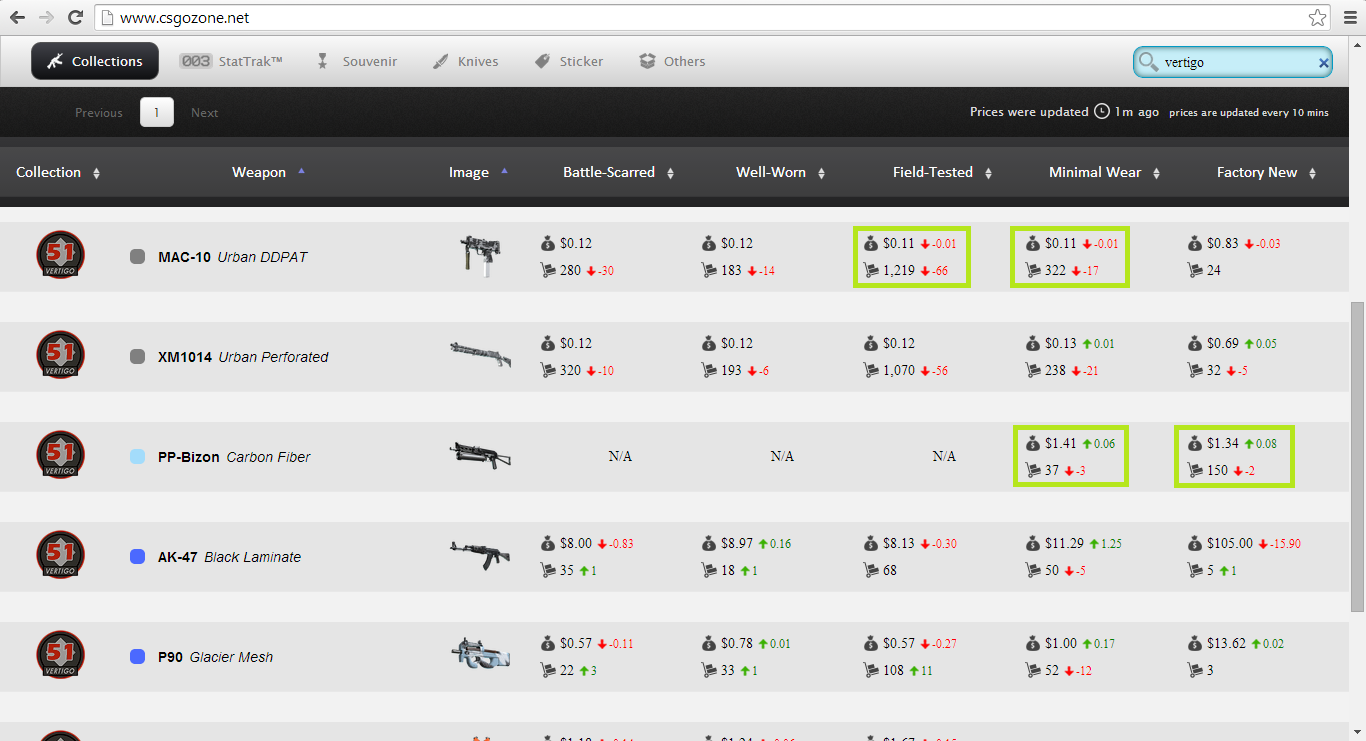Open the PP-Bizon Carbon Fiber weapon image
The width and height of the screenshot is (1366, 741).
pos(480,455)
